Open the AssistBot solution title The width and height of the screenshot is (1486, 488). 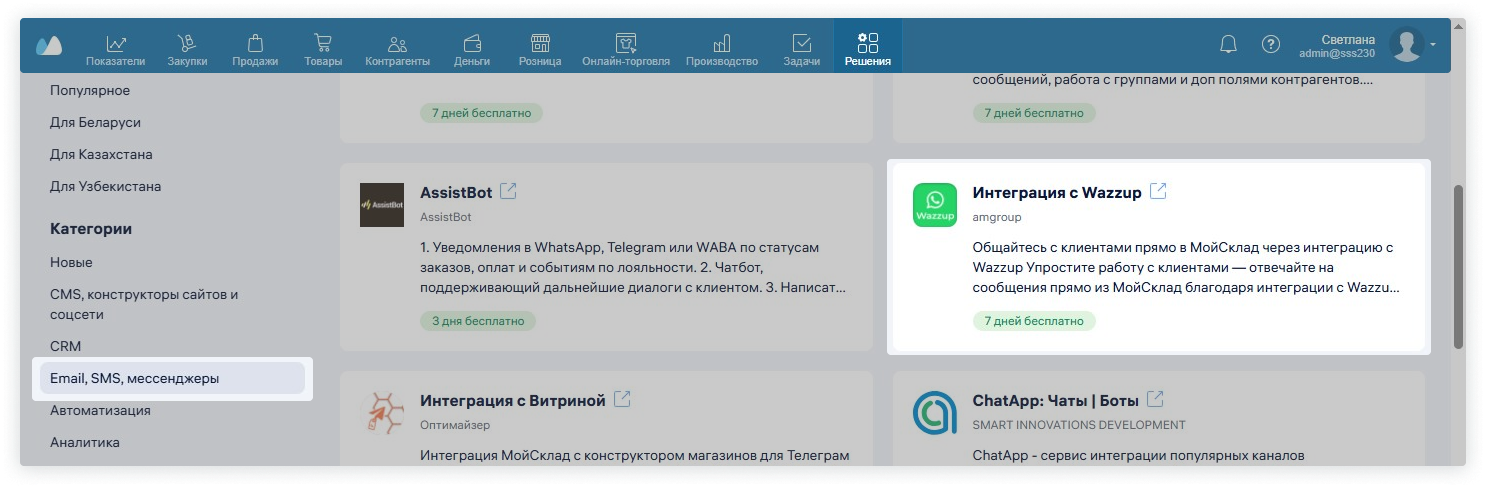pos(456,193)
